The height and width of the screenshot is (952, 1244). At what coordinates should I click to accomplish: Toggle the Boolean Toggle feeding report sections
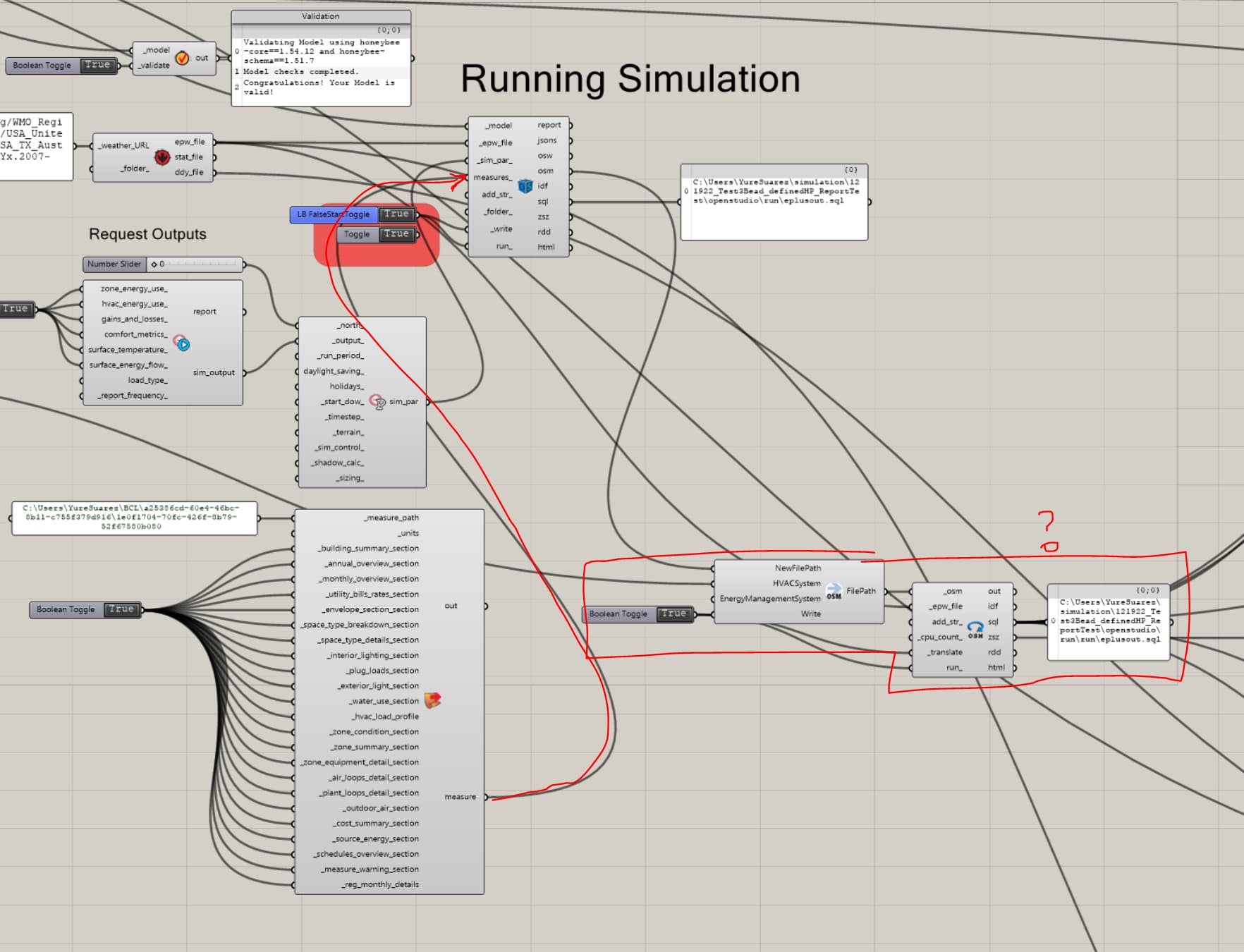pos(121,609)
